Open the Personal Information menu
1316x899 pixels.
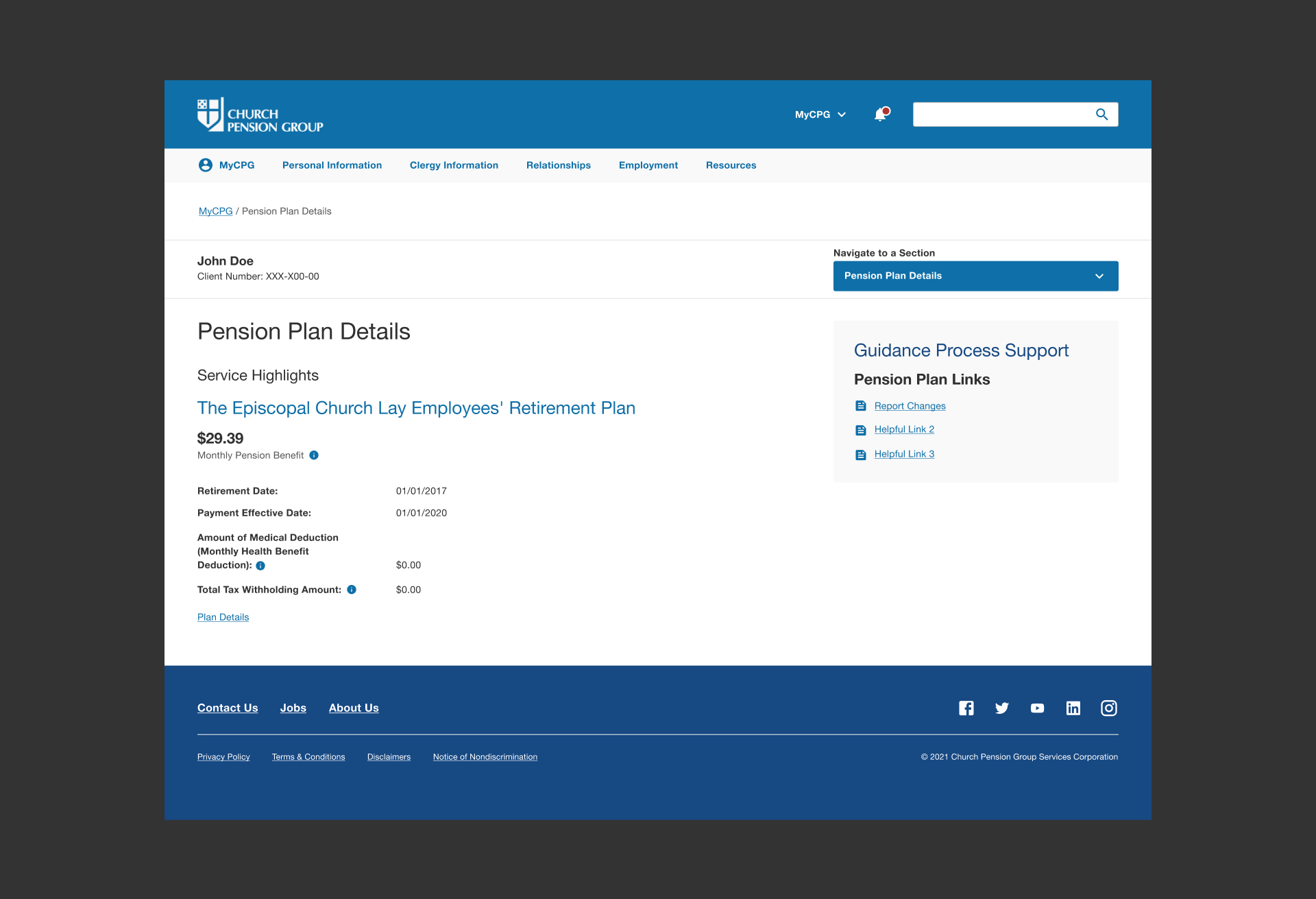[332, 165]
